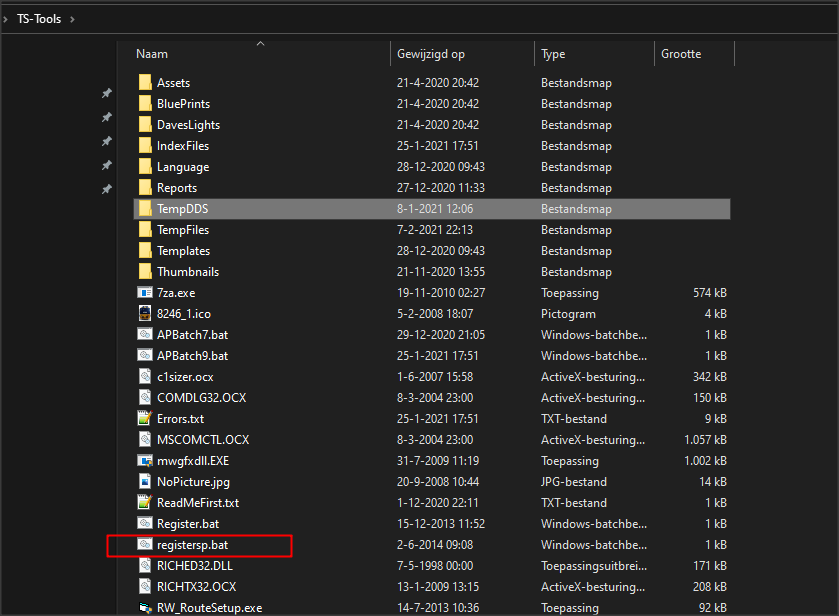
Task: Expand breadcrumb chevron after TS-Tools
Action: pos(71,19)
